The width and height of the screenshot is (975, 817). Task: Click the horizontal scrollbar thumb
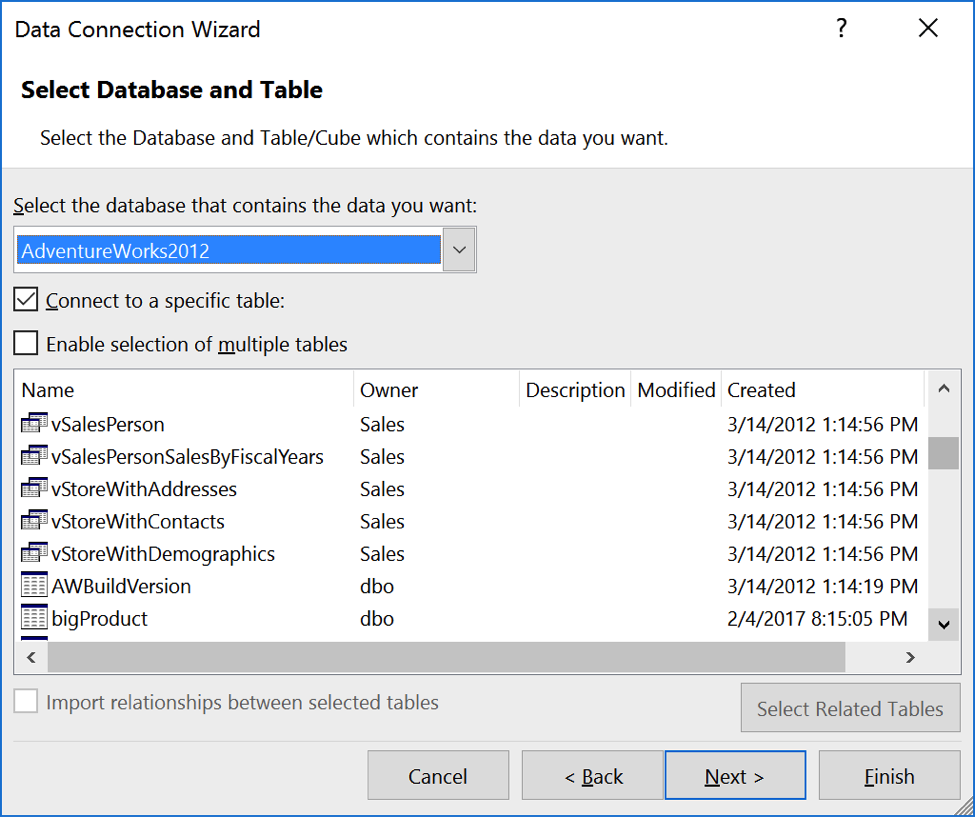click(x=446, y=657)
